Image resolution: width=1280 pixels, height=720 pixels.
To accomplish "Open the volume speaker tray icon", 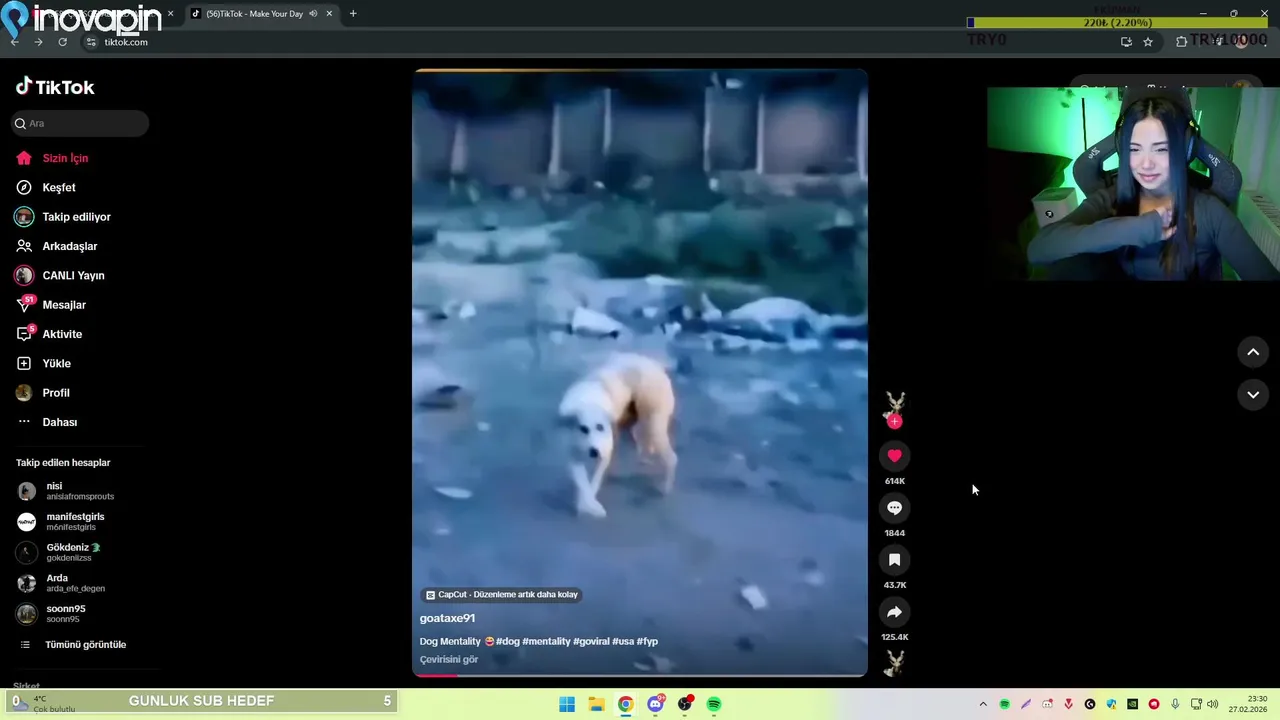I will [x=1212, y=704].
